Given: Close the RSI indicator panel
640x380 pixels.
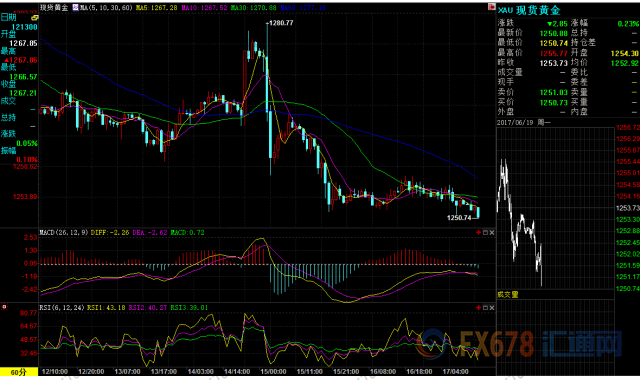Looking at the screenshot, I should tap(492, 307).
